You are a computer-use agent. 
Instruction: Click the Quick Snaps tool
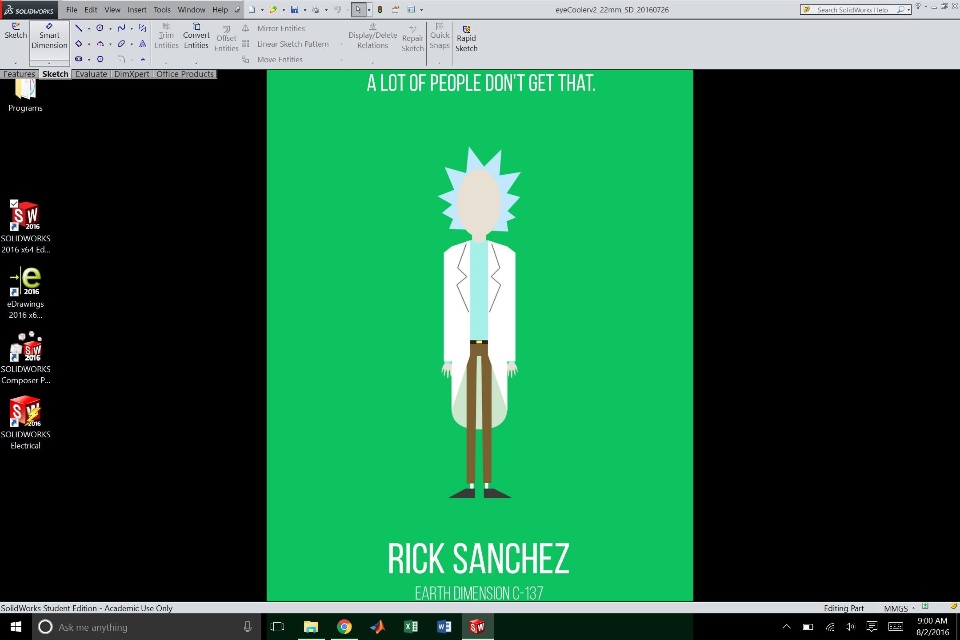point(439,36)
